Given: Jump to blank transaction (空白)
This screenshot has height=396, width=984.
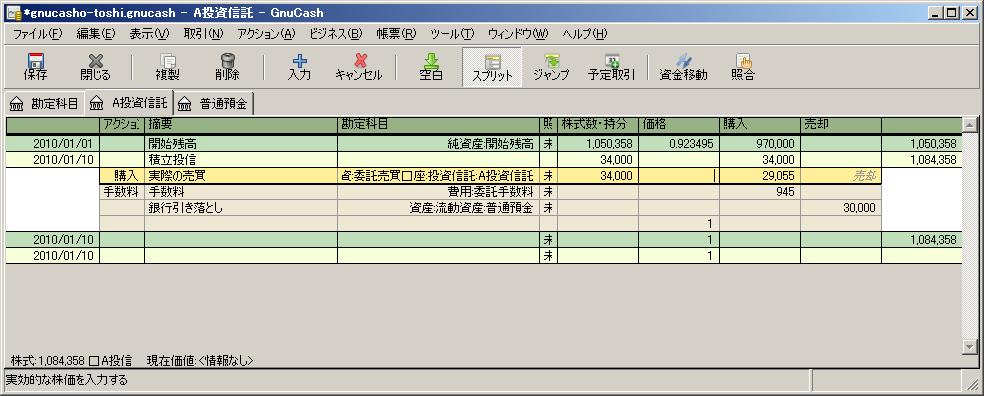Looking at the screenshot, I should click(x=431, y=67).
